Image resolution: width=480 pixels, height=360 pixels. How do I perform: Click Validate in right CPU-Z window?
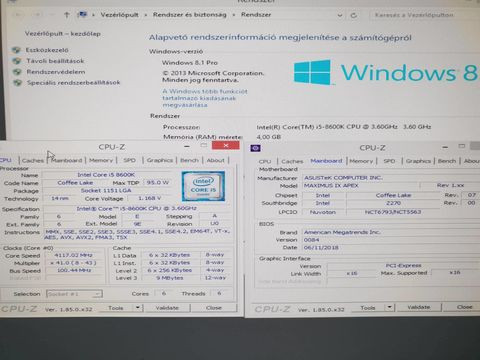tap(419, 307)
